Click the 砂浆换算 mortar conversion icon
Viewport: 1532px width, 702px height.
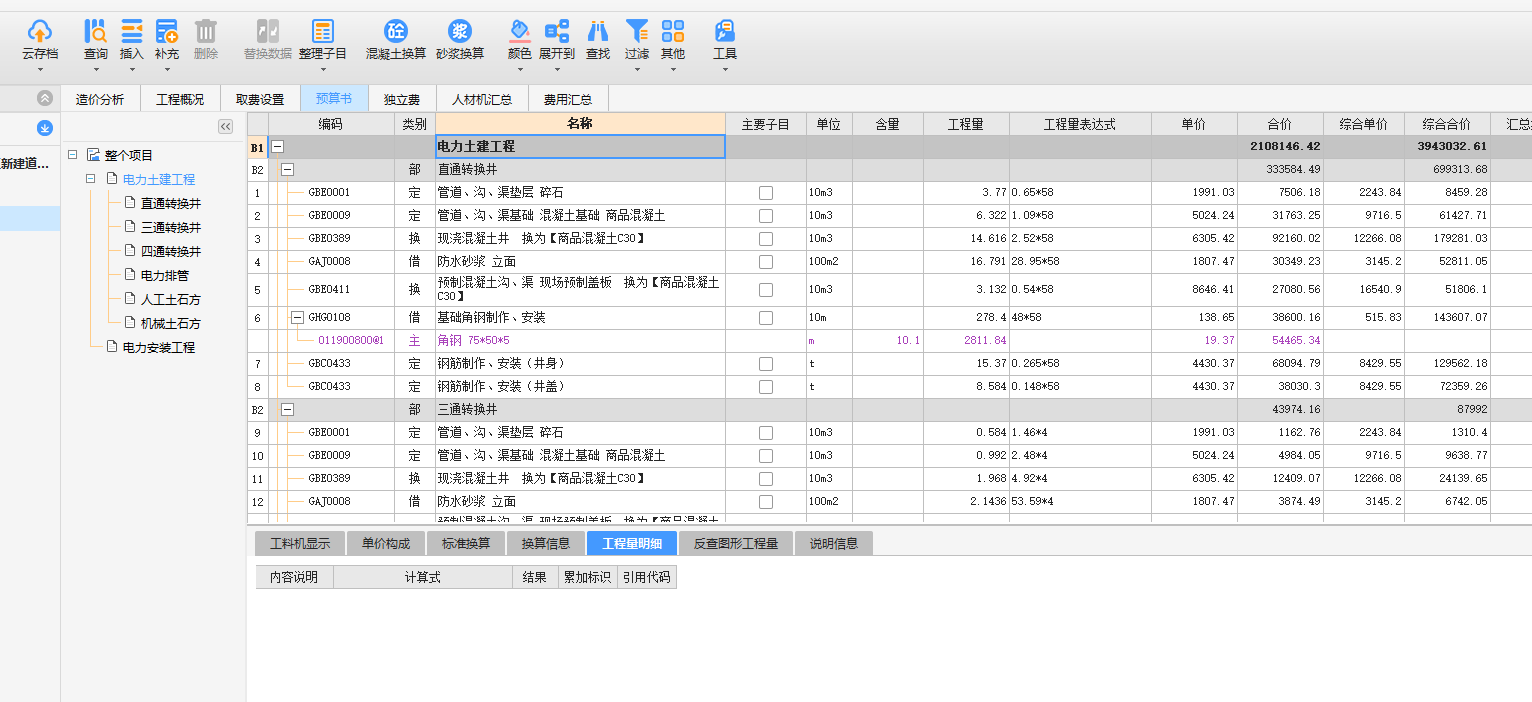coord(460,31)
